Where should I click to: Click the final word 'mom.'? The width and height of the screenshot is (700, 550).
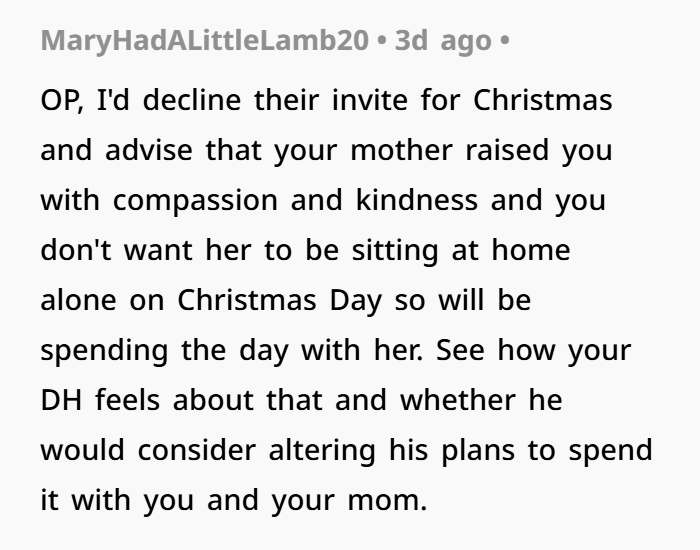pyautogui.click(x=388, y=500)
